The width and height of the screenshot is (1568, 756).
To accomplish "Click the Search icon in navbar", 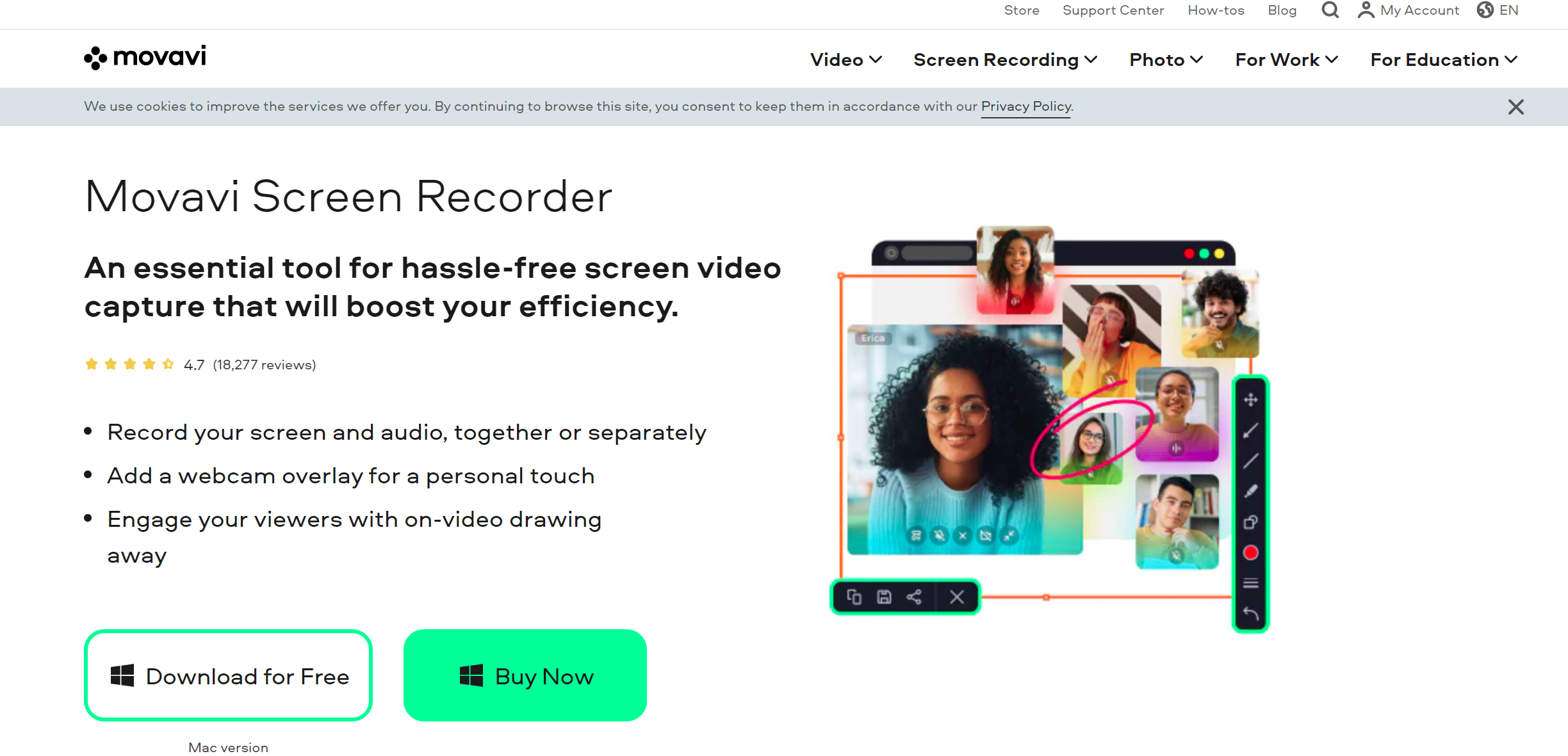I will (x=1330, y=10).
